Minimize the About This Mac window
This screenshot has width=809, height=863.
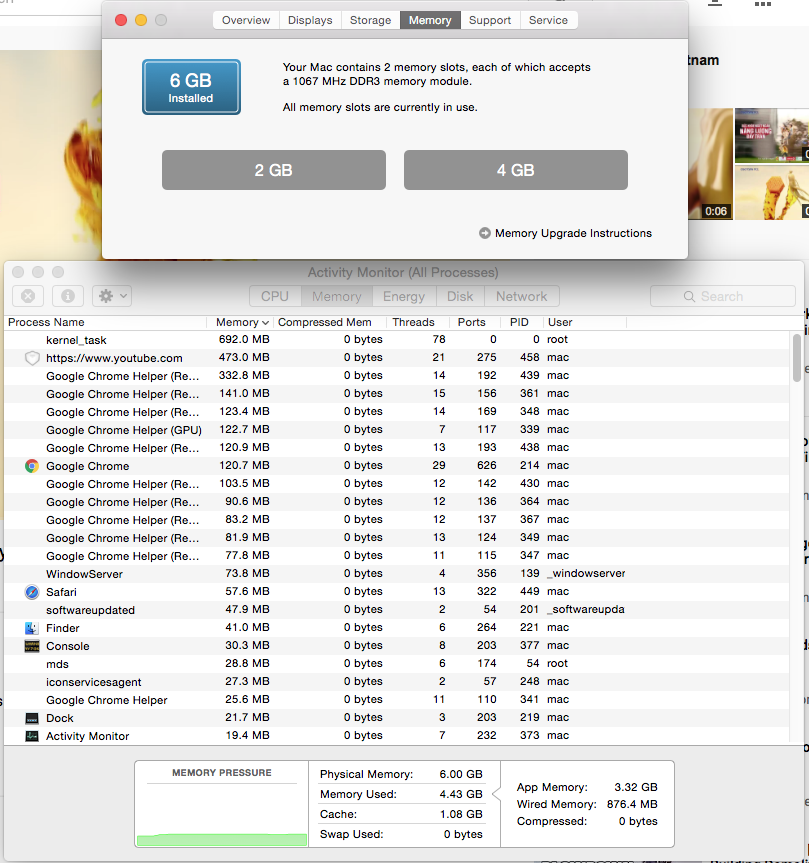(x=141, y=20)
